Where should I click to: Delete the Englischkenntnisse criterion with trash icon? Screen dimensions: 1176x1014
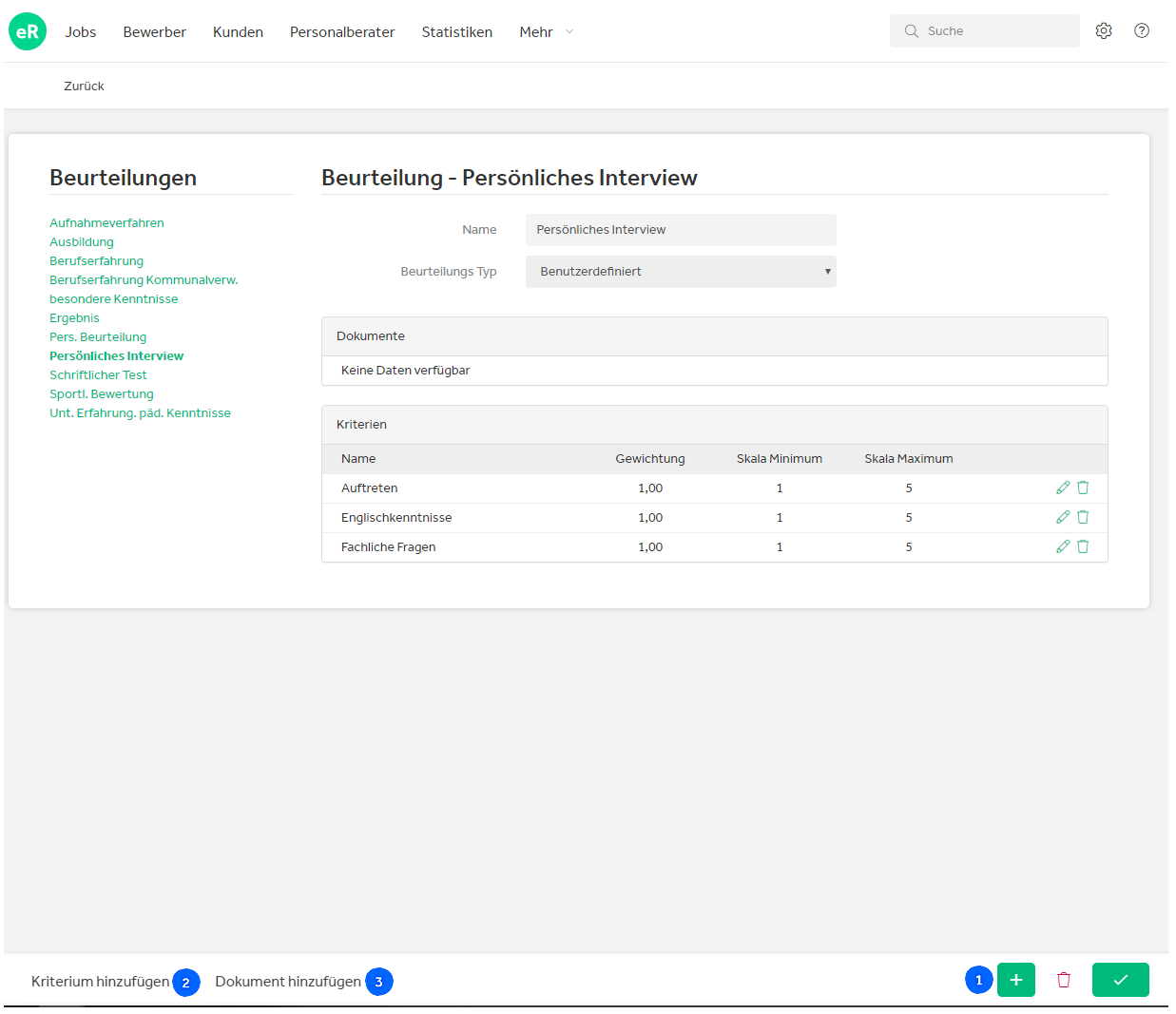click(1083, 517)
